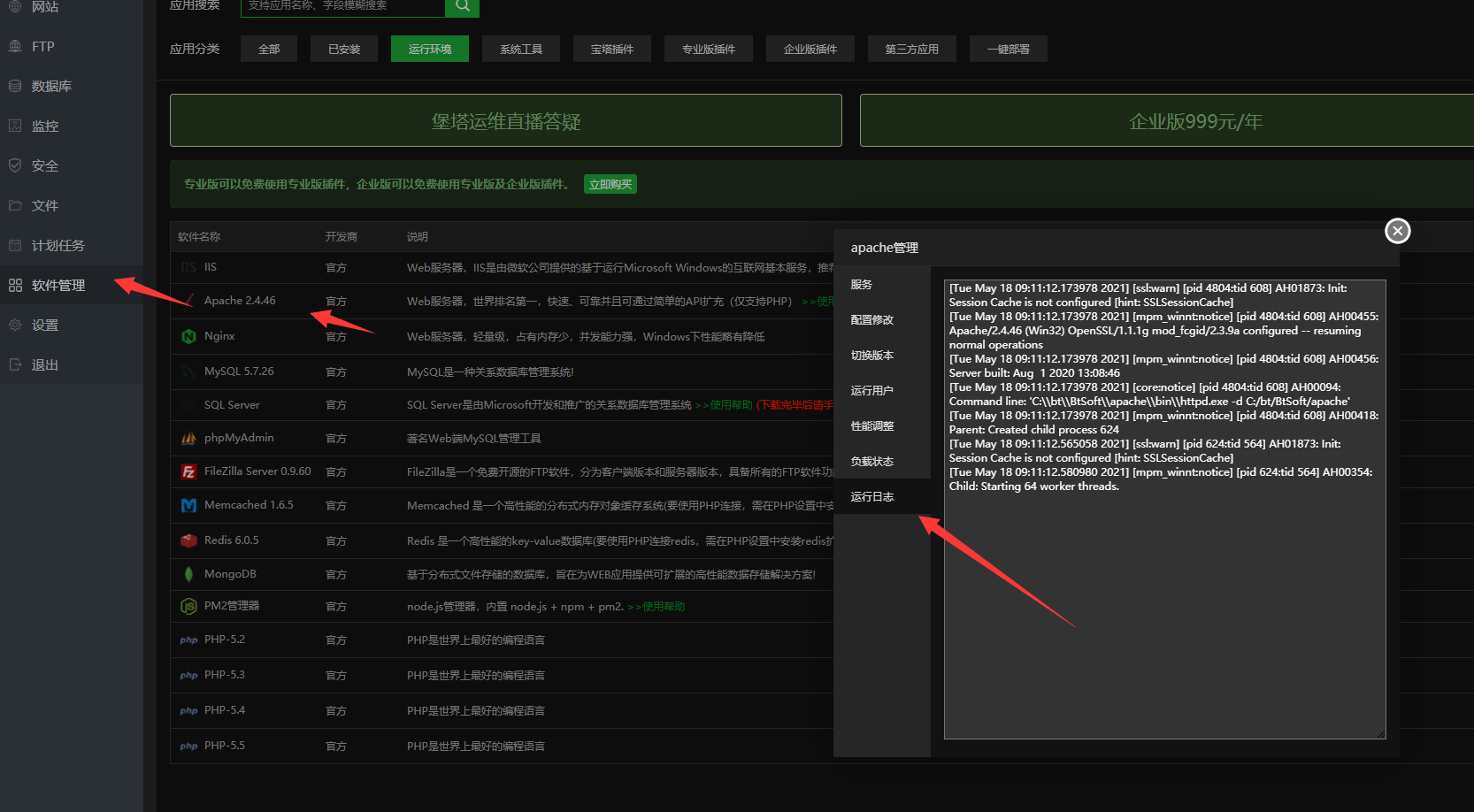Filter apps by 已安装 category
The image size is (1474, 812).
[344, 49]
